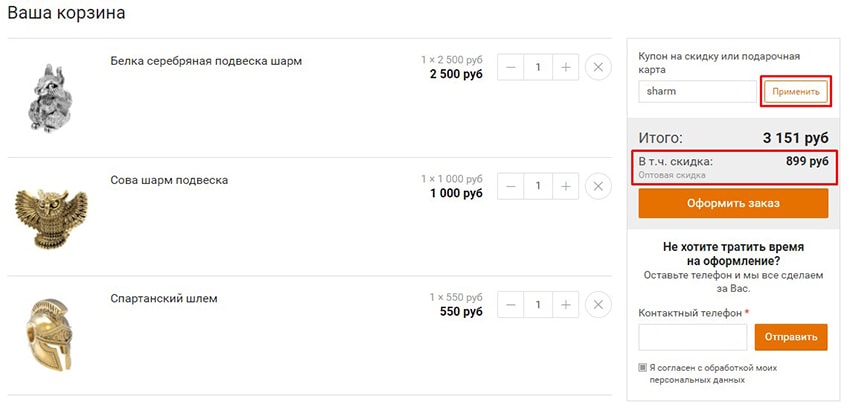Click the contact phone input field
The image size is (850, 408).
pyautogui.click(x=693, y=337)
